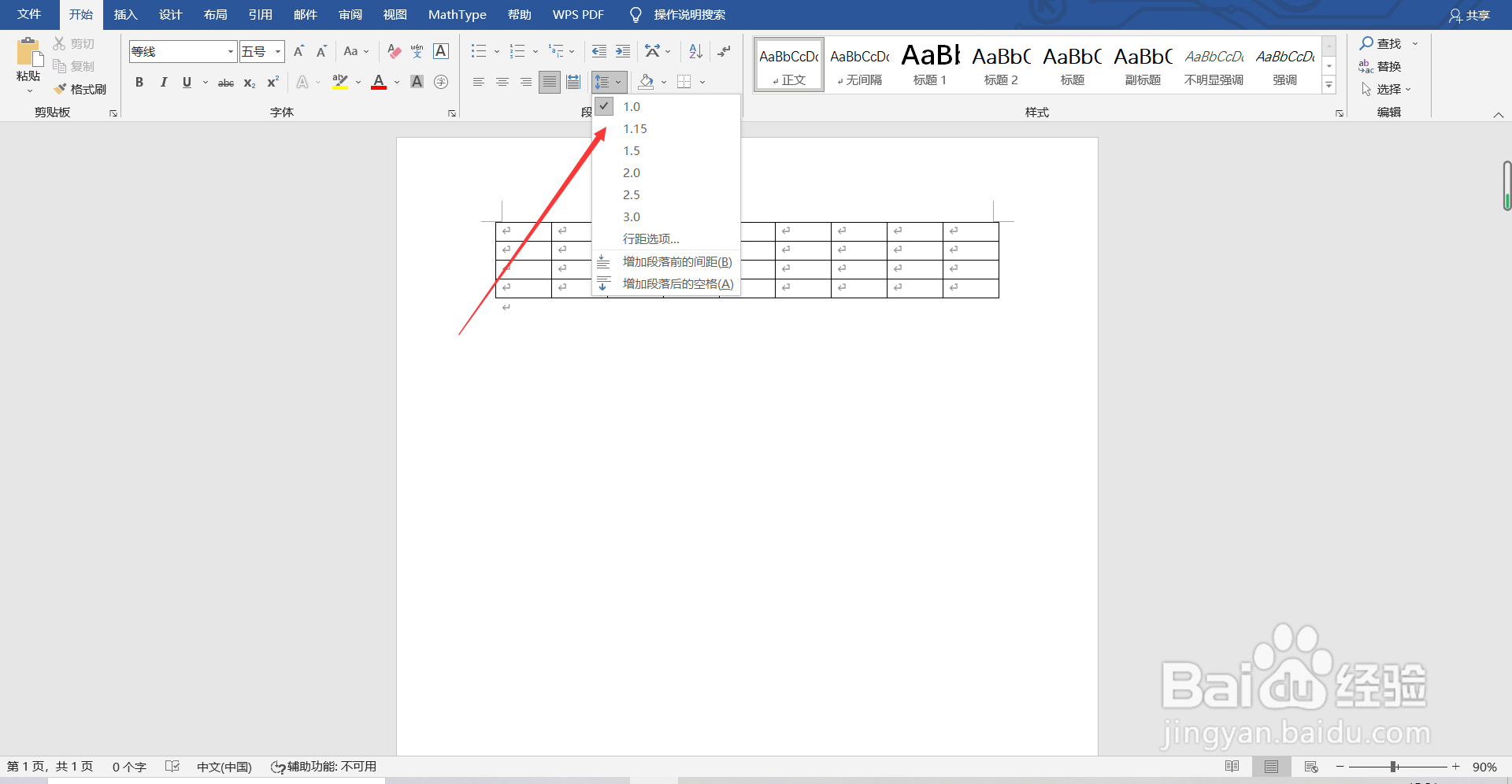This screenshot has width=1512, height=784.
Task: Click the Sort A-Z icon
Action: click(x=695, y=51)
